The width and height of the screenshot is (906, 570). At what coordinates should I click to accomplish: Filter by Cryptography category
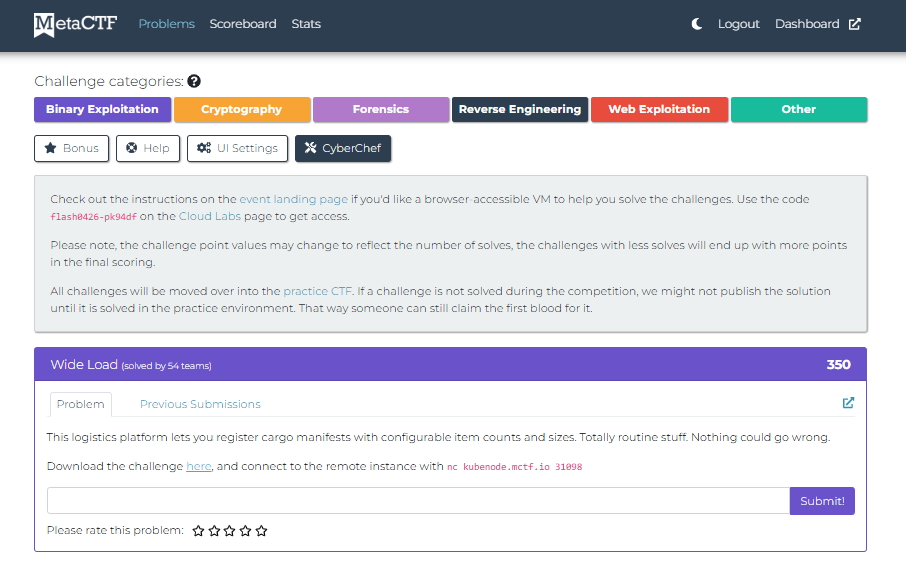[242, 109]
